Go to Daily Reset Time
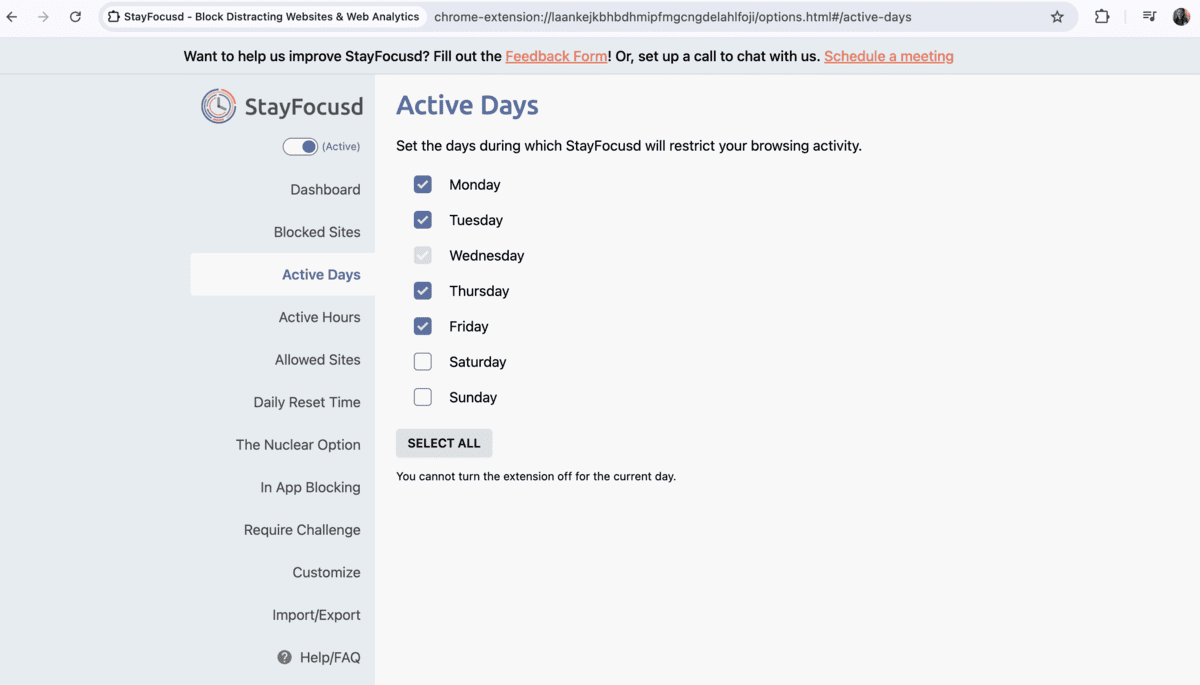Screen dimensions: 1200x685 click(307, 402)
